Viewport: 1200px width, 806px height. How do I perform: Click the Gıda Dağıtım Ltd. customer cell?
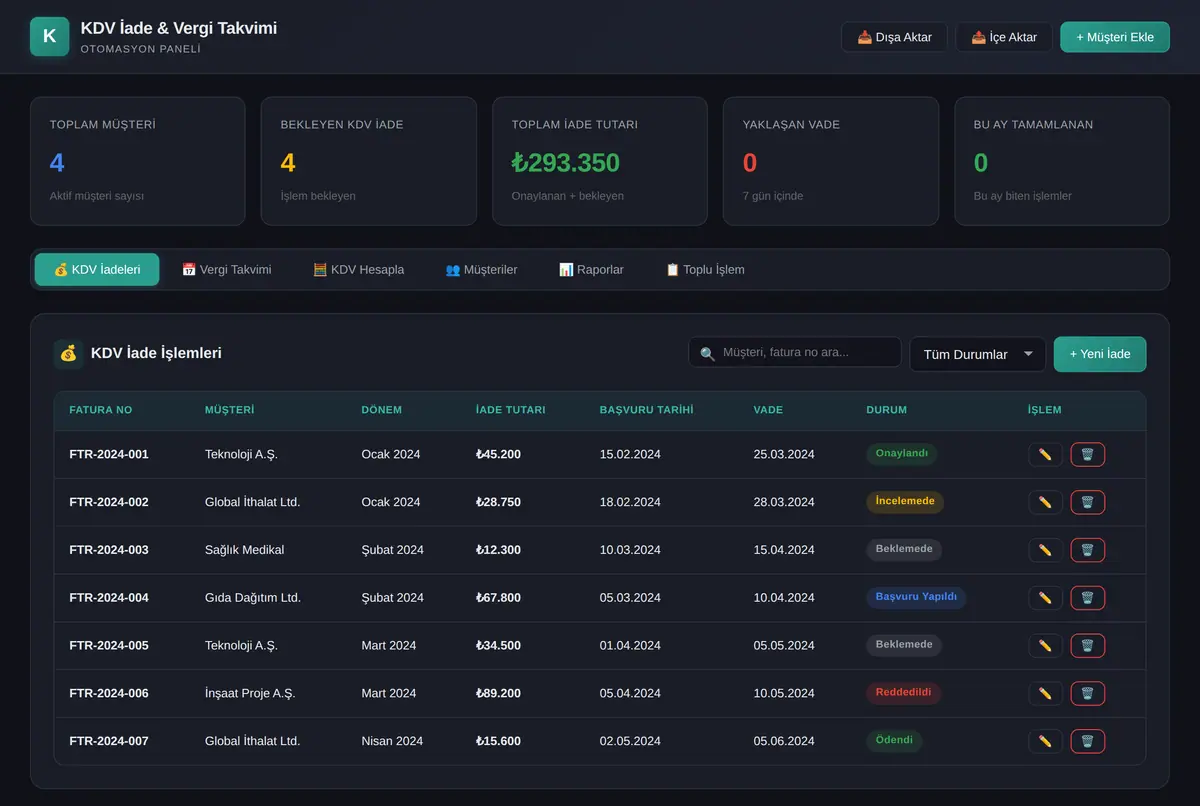[x=253, y=598]
